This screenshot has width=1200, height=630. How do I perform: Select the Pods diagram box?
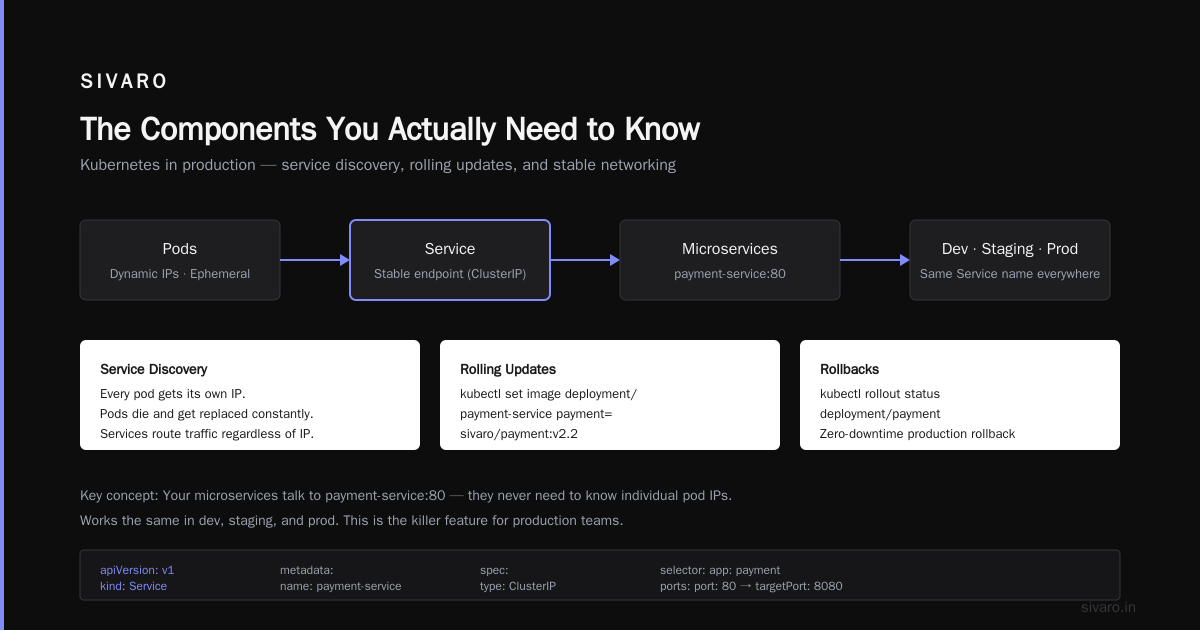point(180,260)
